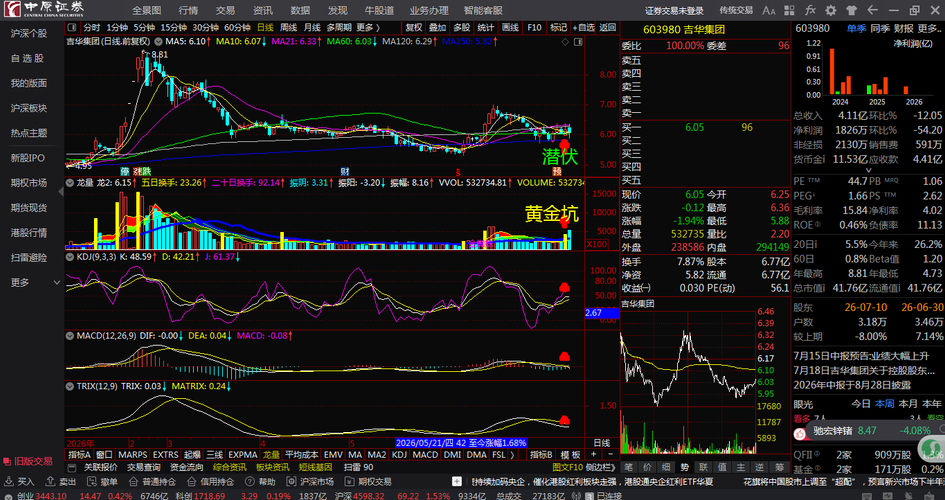Switch to 指标B indicator group
Viewport: 945px width, 500px height.
coord(541,455)
